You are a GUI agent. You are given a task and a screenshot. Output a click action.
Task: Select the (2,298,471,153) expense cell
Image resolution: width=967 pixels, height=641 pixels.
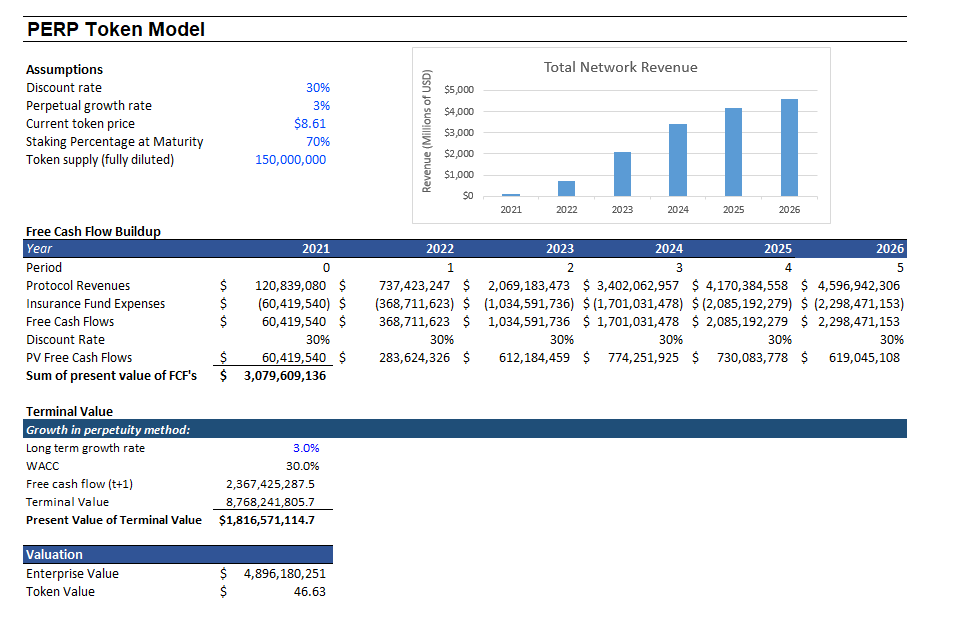(x=859, y=304)
